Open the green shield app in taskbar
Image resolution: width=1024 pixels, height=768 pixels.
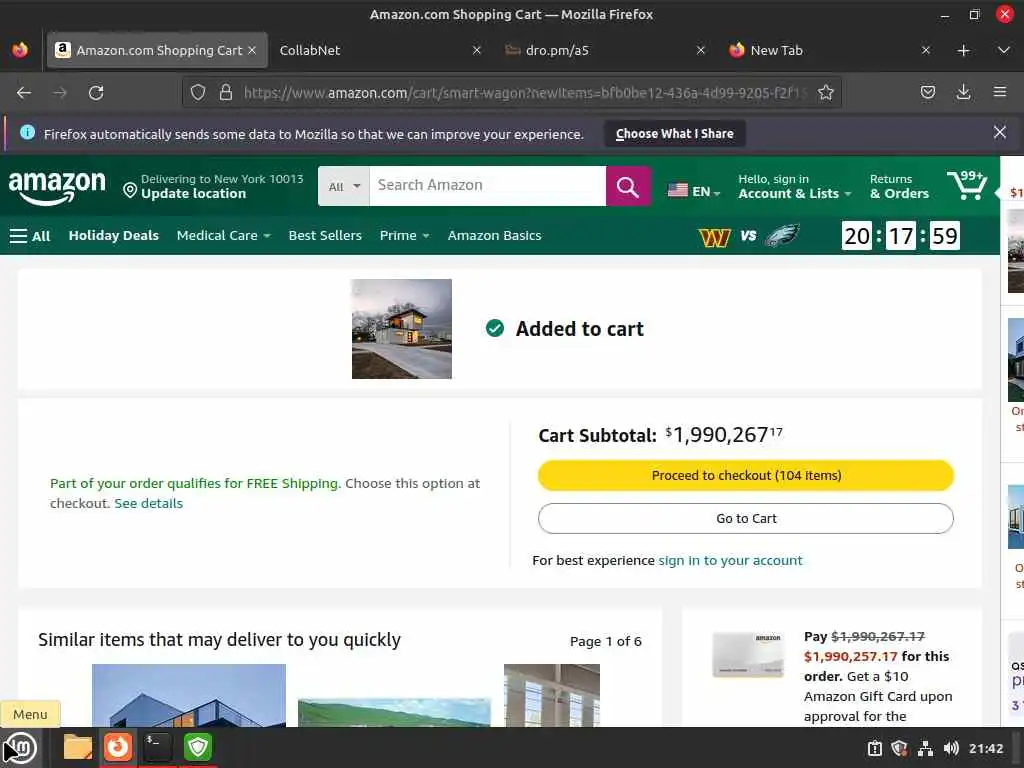[x=198, y=747]
